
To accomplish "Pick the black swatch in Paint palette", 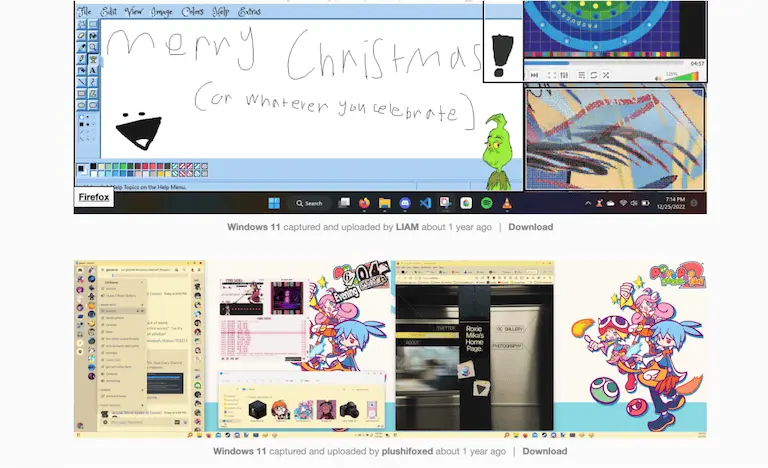I will coord(94,167).
